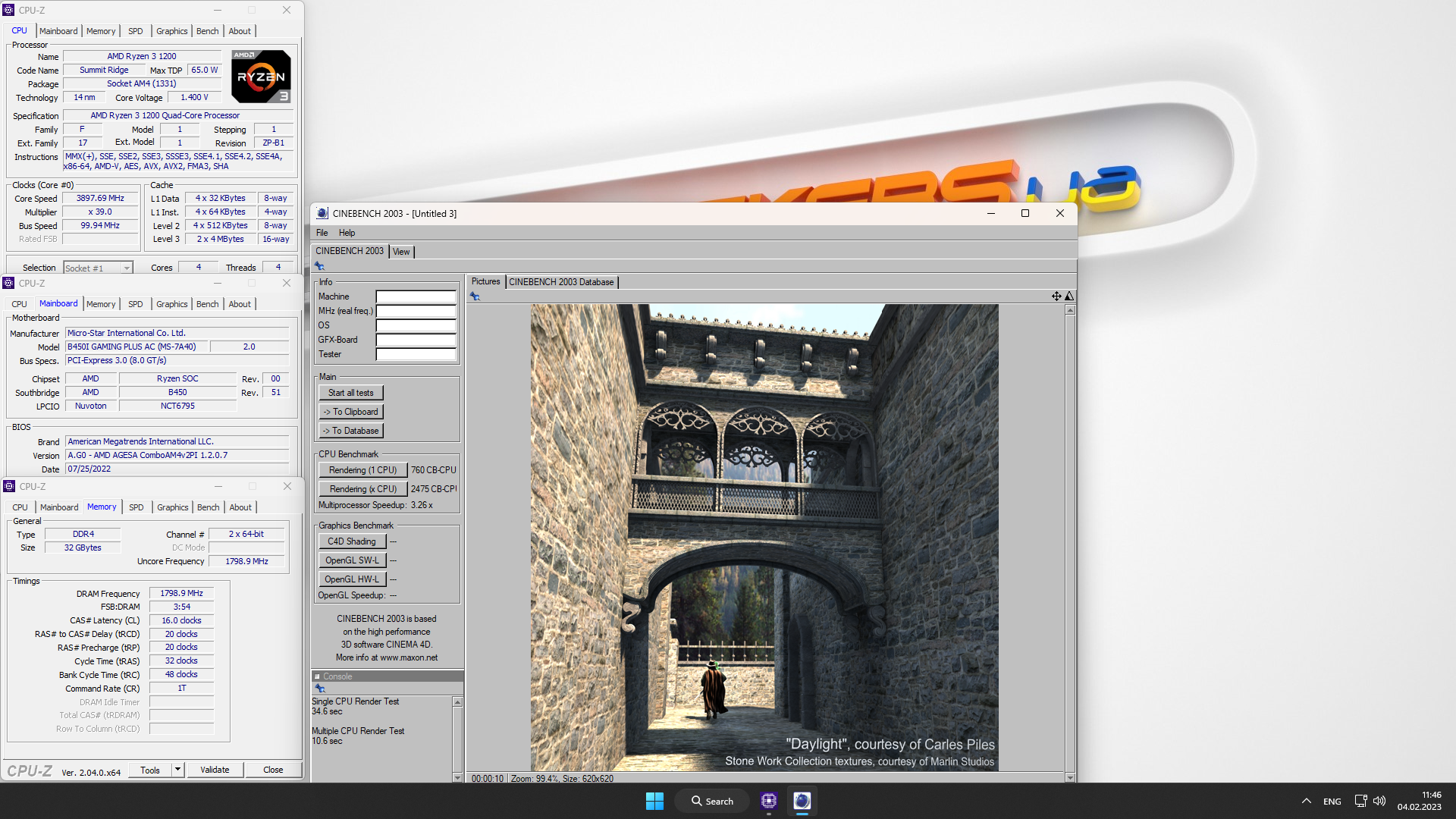Click the pushpin icon in Console panel

click(x=320, y=689)
